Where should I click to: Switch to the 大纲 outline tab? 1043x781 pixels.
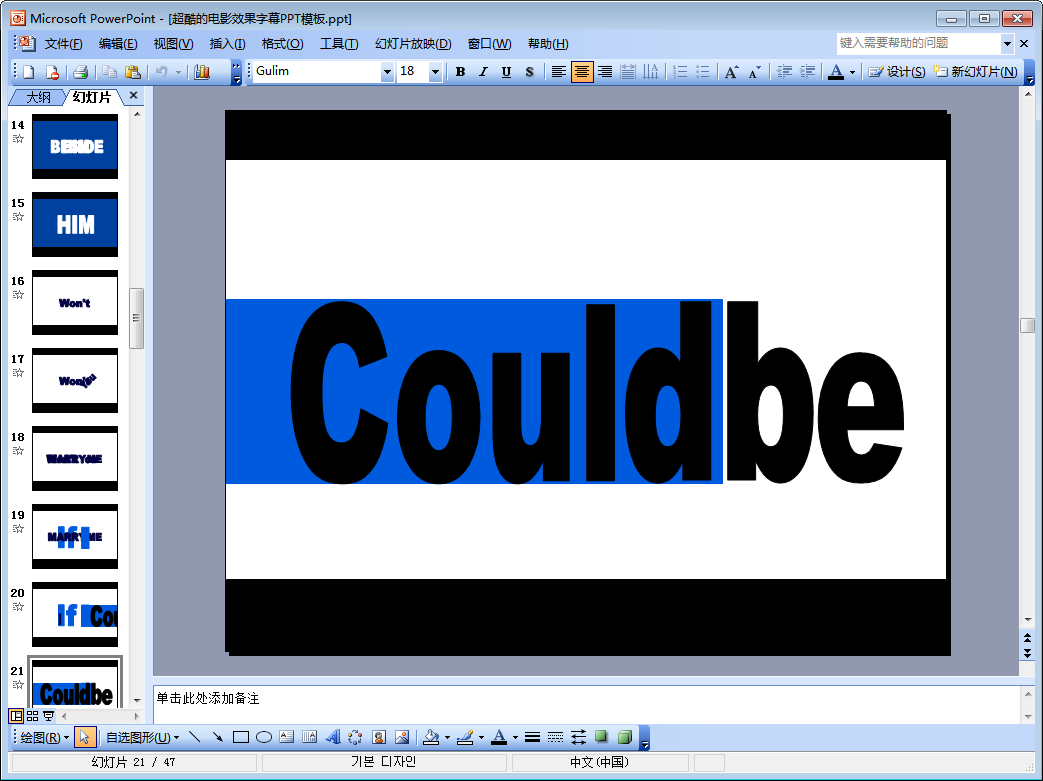[x=38, y=97]
